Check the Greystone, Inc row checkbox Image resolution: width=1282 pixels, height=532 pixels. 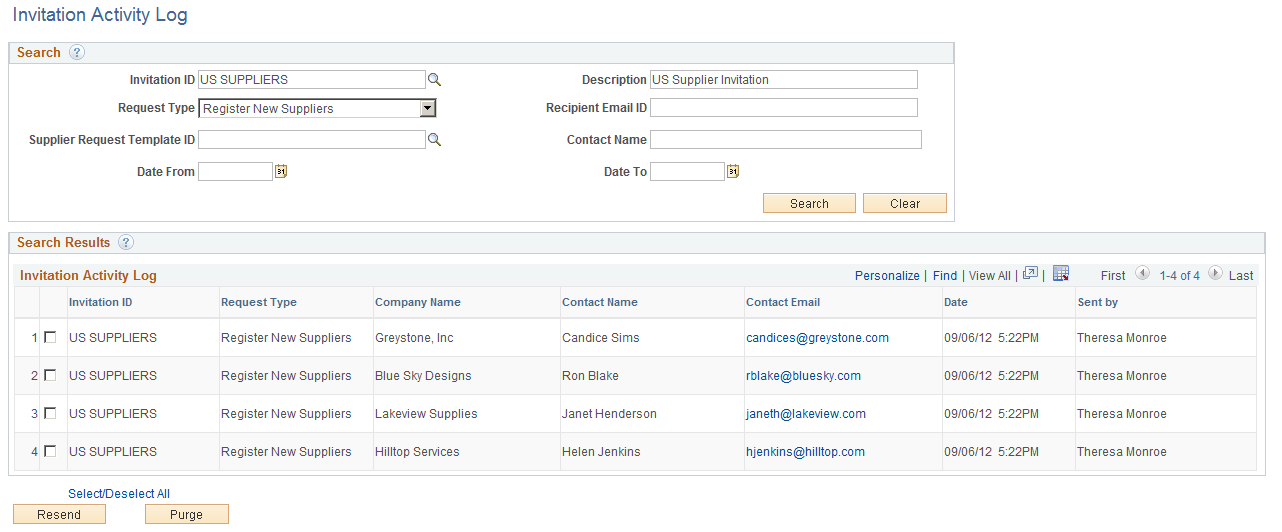coord(49,338)
